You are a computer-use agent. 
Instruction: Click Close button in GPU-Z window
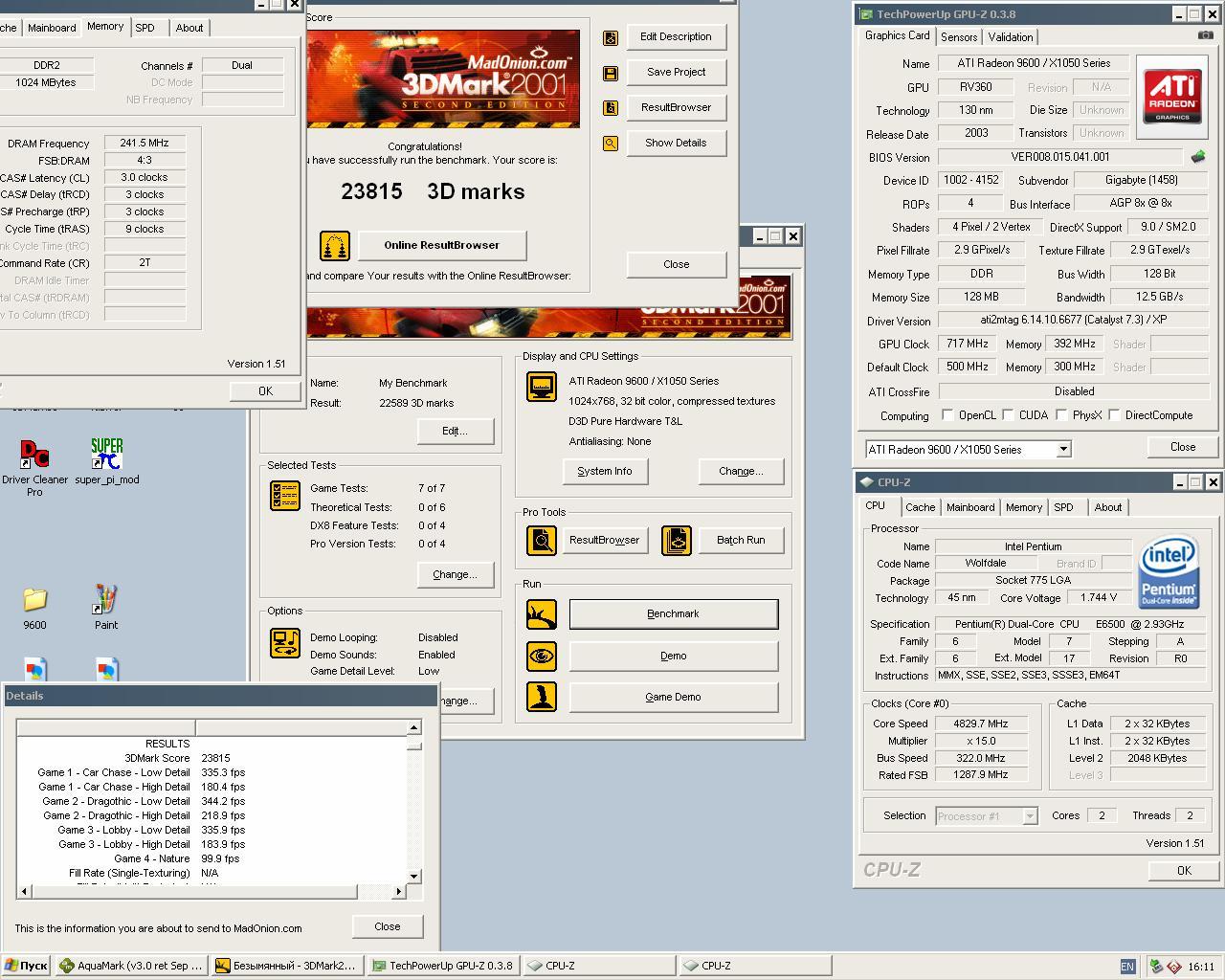pyautogui.click(x=1183, y=447)
